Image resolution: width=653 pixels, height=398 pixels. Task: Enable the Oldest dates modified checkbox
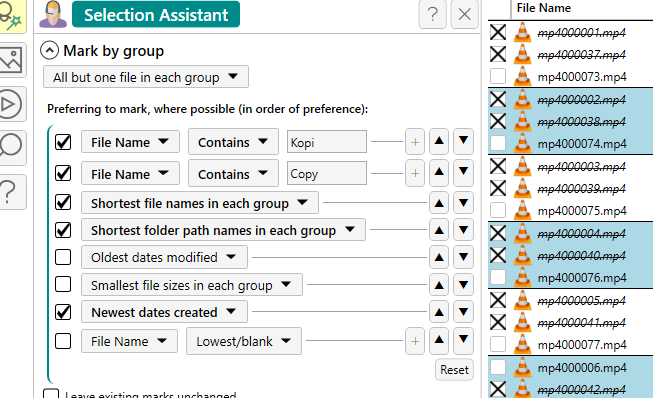(x=63, y=257)
